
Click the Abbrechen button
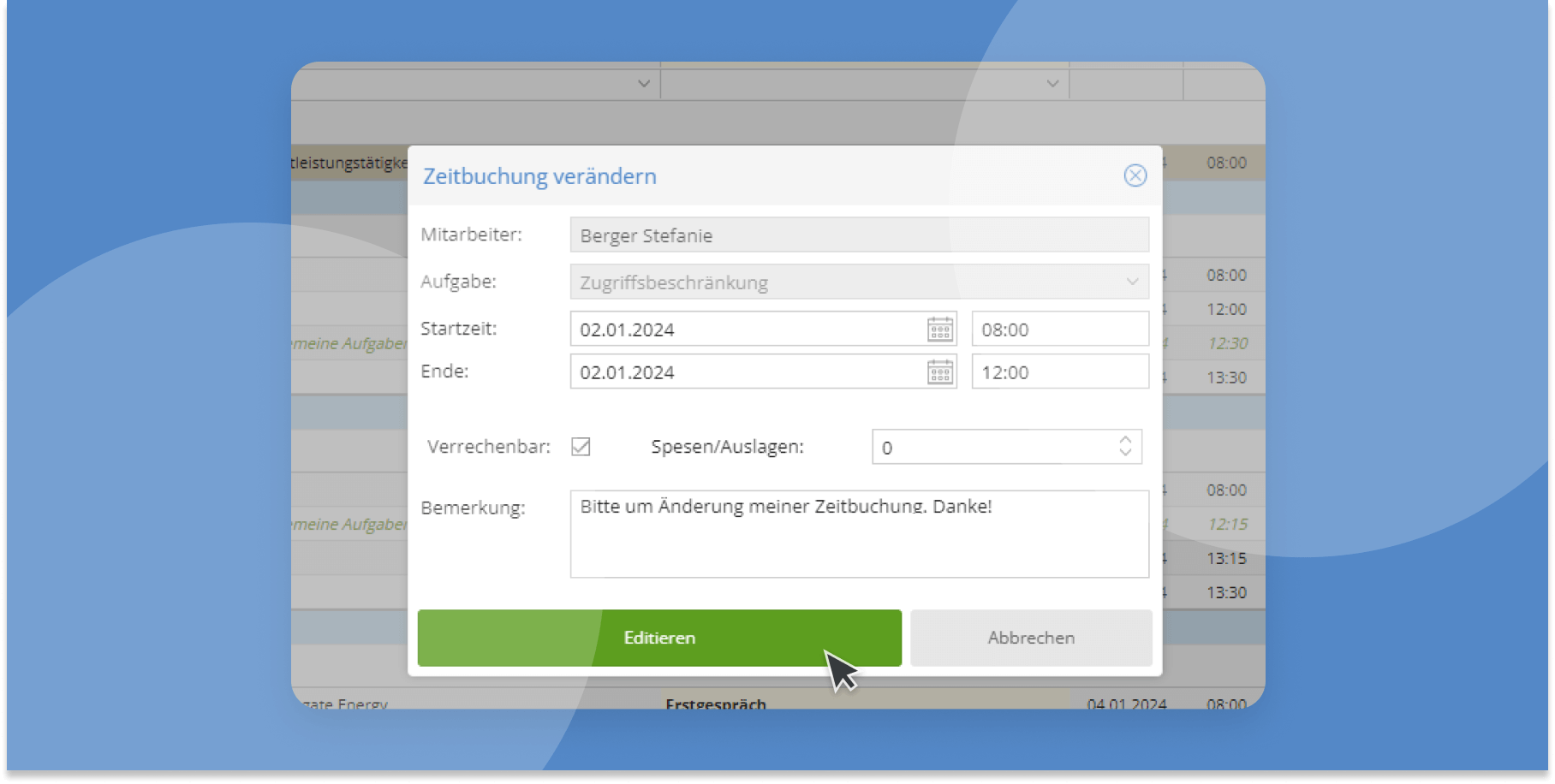tap(1031, 638)
